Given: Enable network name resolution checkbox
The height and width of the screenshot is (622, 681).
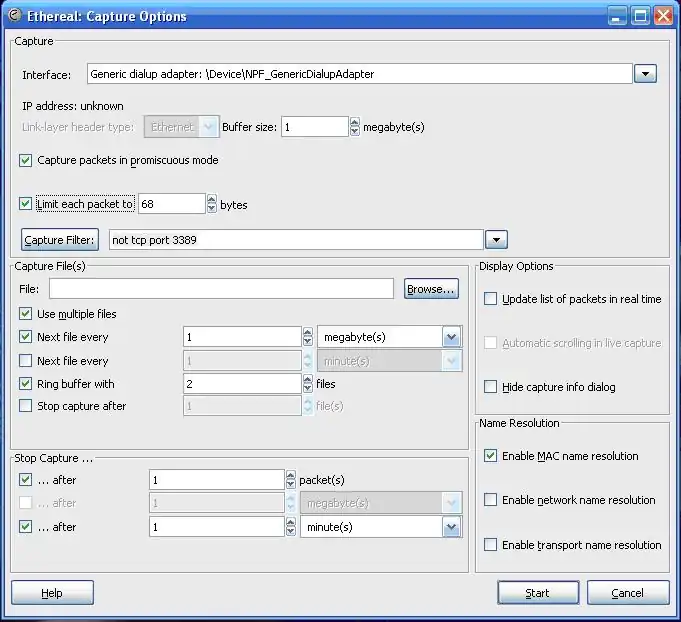Looking at the screenshot, I should [x=490, y=500].
